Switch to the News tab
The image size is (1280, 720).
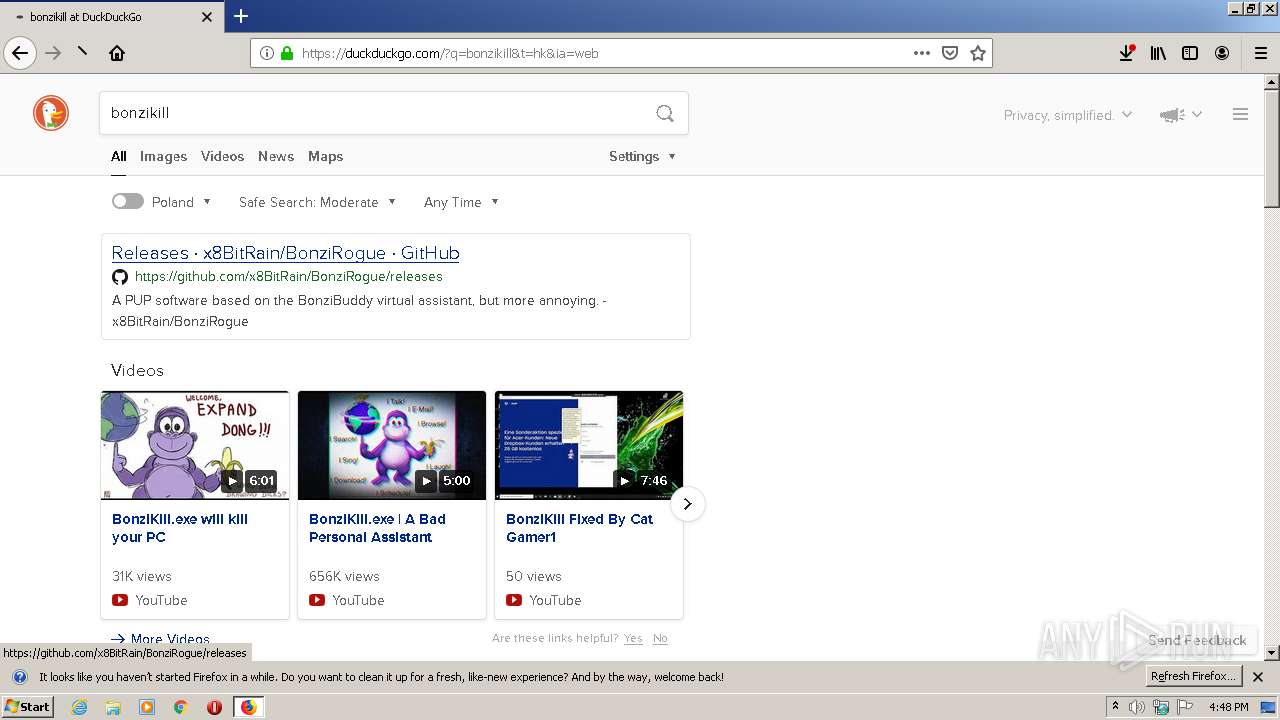point(276,156)
